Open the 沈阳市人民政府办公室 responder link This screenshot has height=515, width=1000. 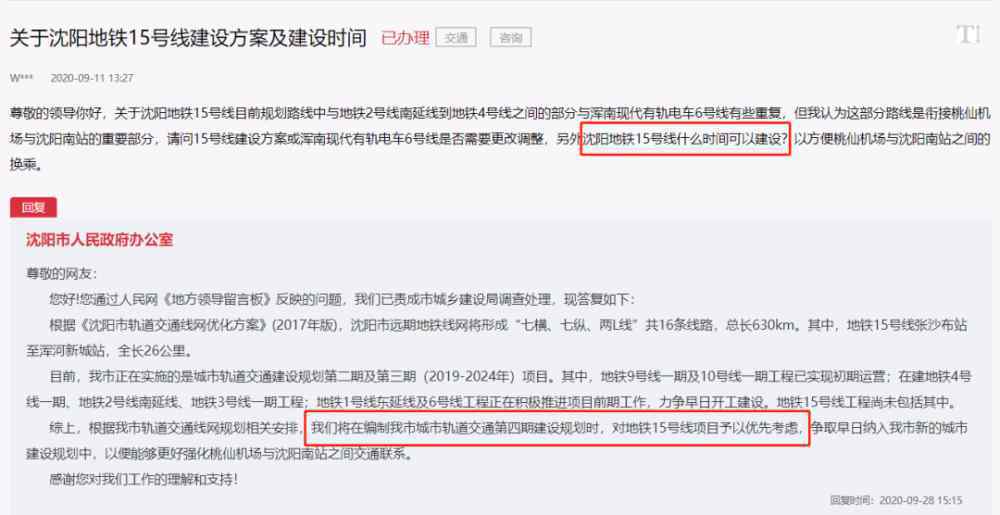click(x=99, y=240)
